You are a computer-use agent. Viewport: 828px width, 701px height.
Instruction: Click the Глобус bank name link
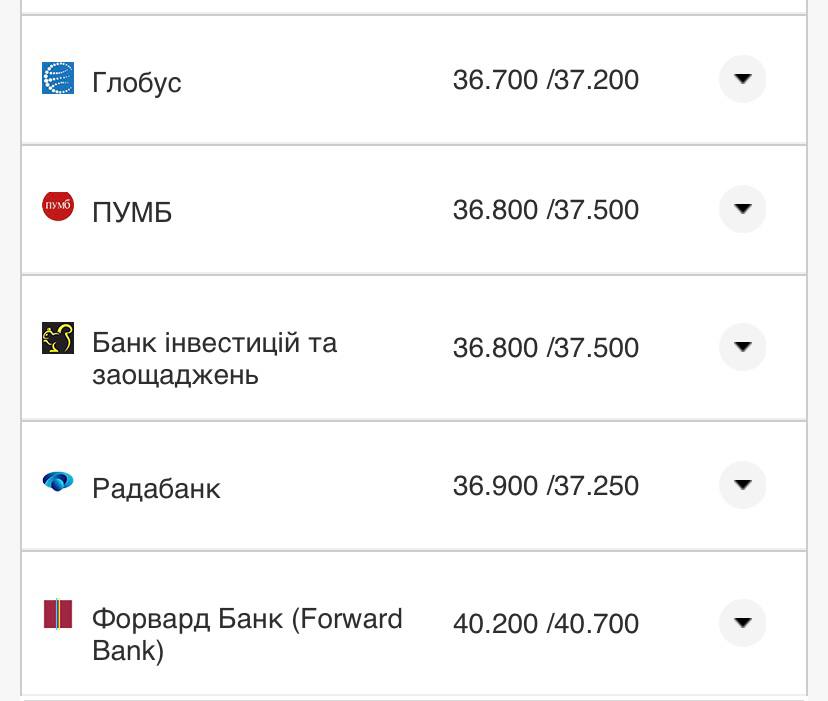pos(138,81)
